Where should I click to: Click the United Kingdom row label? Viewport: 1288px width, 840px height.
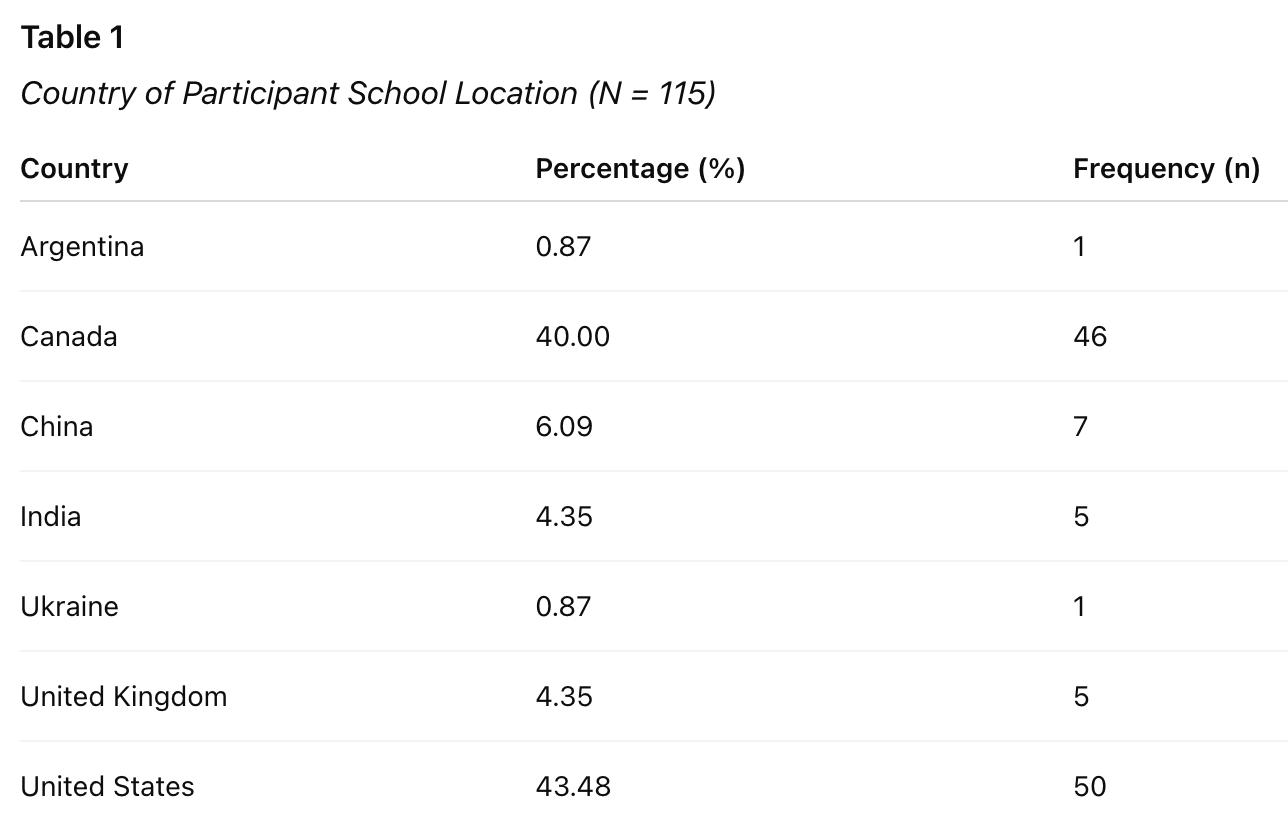[x=124, y=696]
